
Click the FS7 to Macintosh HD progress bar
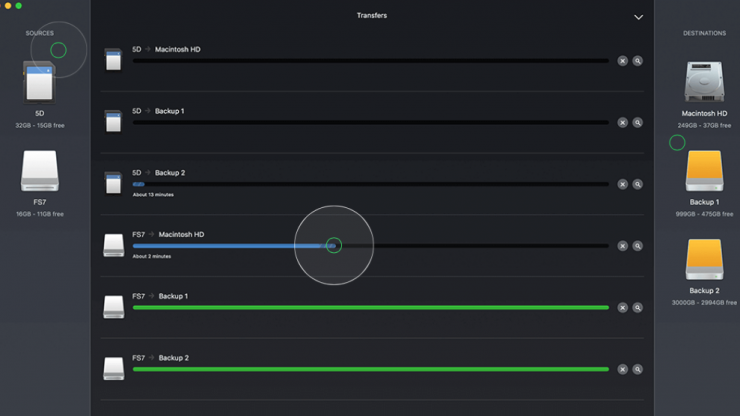[x=370, y=246]
